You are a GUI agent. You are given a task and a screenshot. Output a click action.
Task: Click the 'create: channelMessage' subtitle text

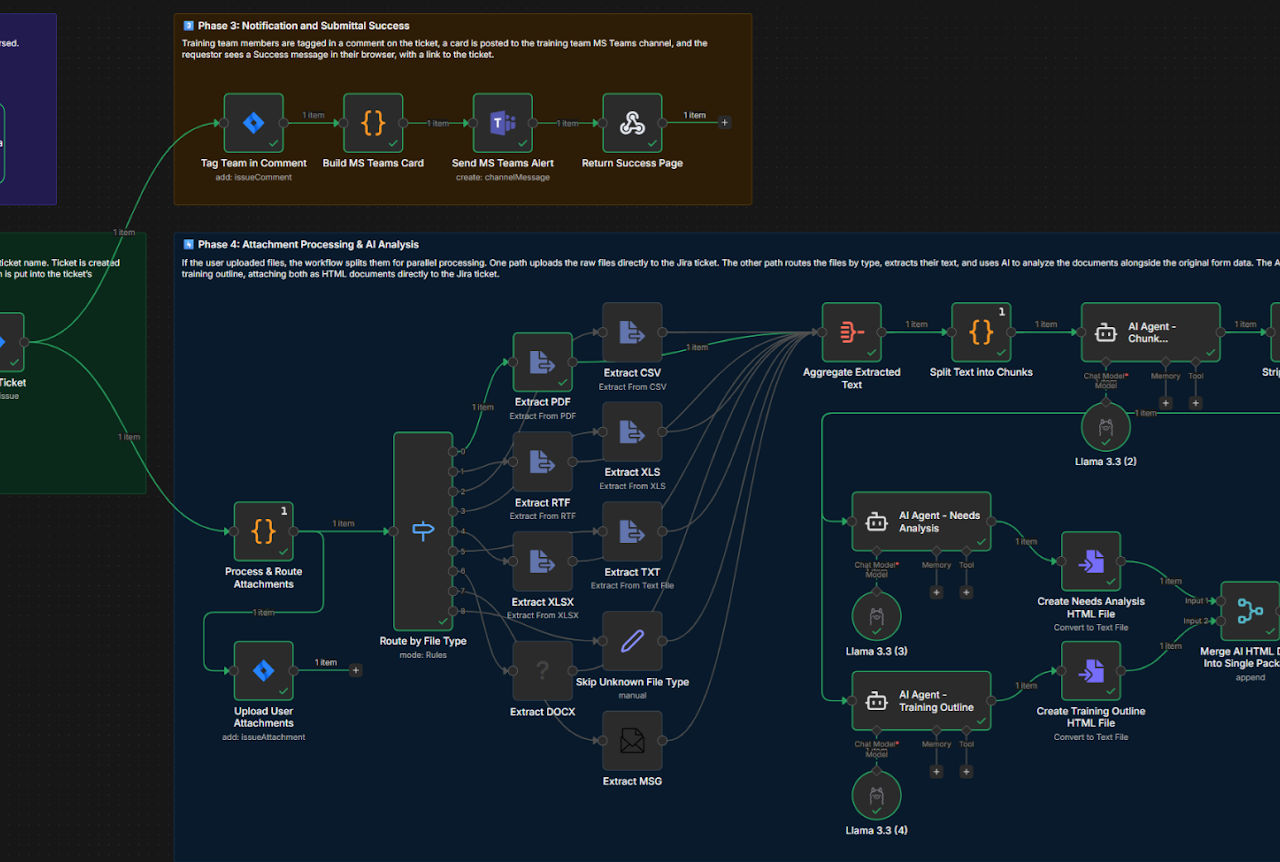502,177
